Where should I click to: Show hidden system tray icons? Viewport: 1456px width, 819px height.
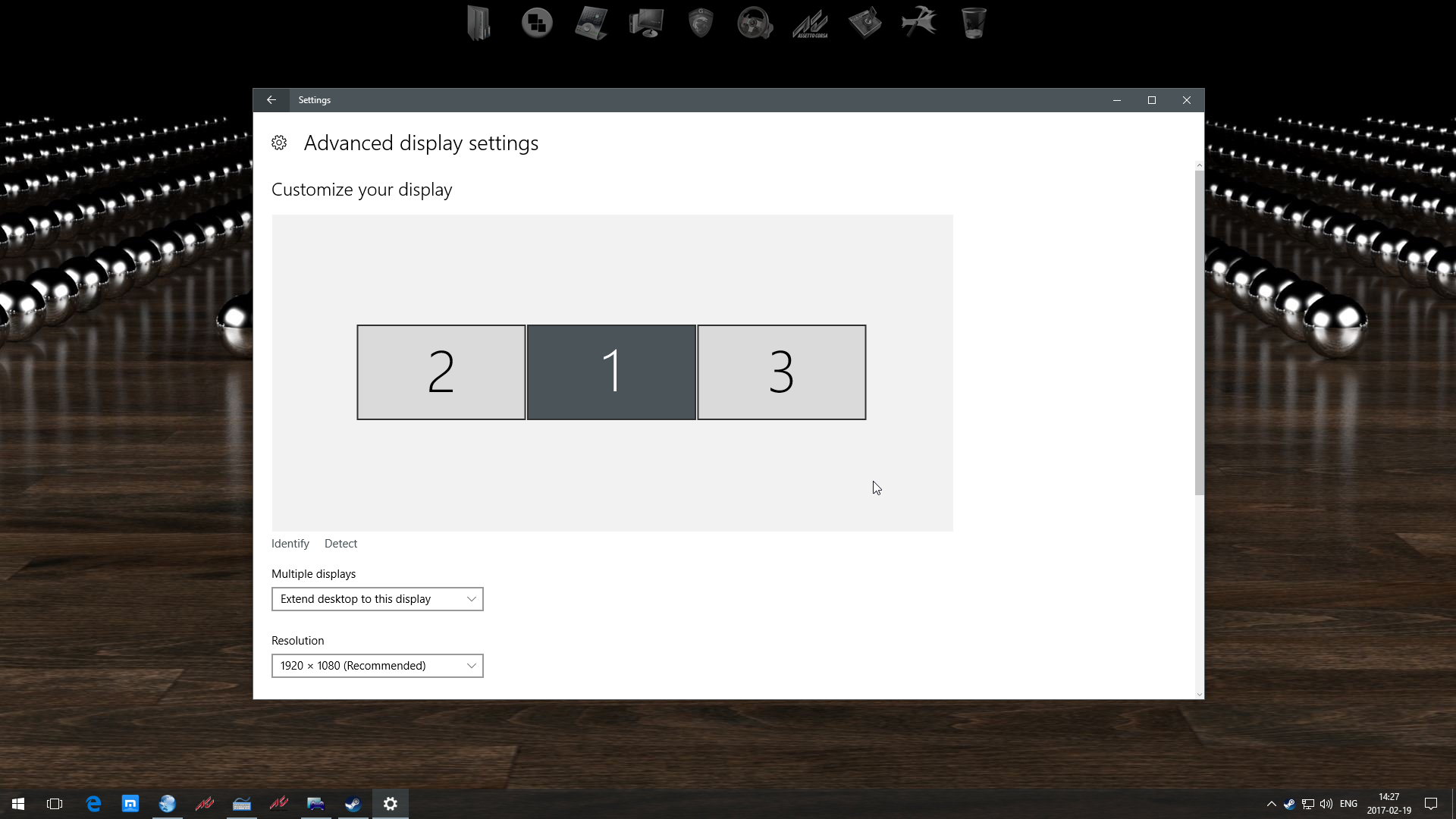1271,804
